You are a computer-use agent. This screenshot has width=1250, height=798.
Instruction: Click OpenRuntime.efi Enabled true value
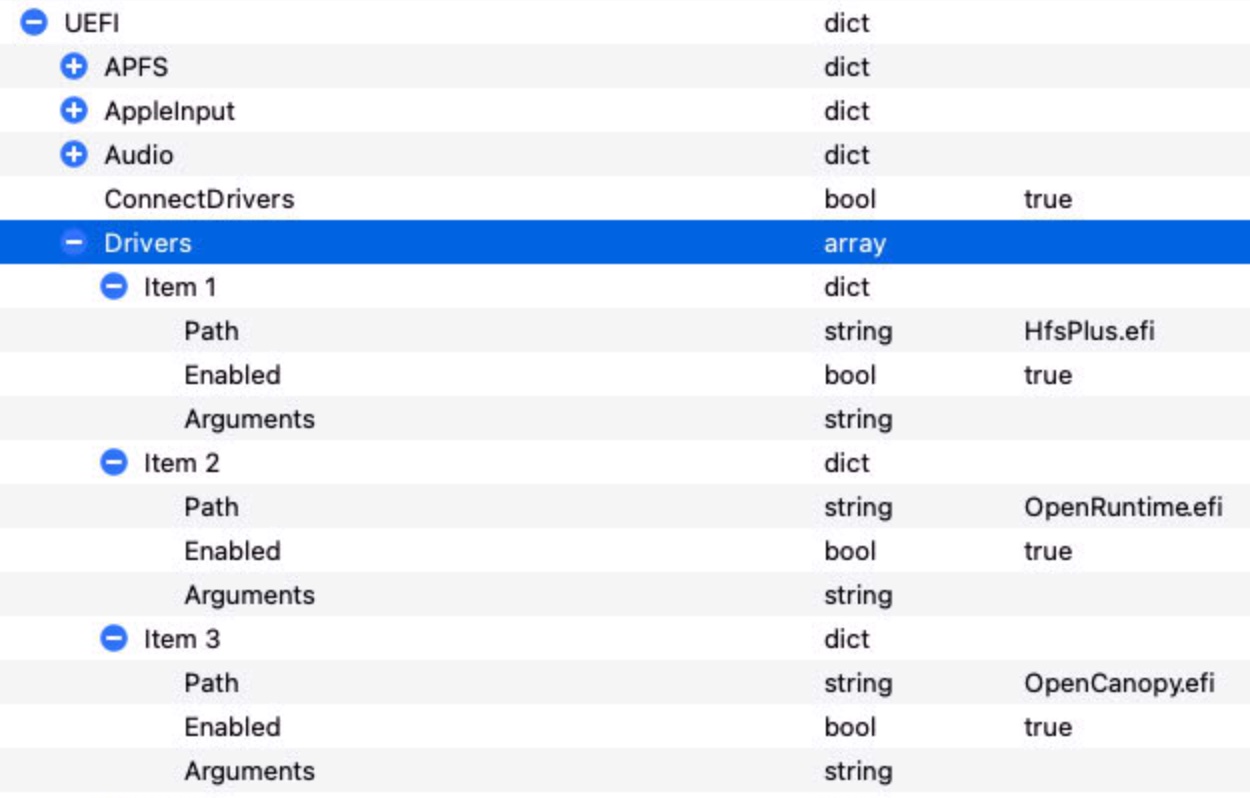(x=1047, y=551)
